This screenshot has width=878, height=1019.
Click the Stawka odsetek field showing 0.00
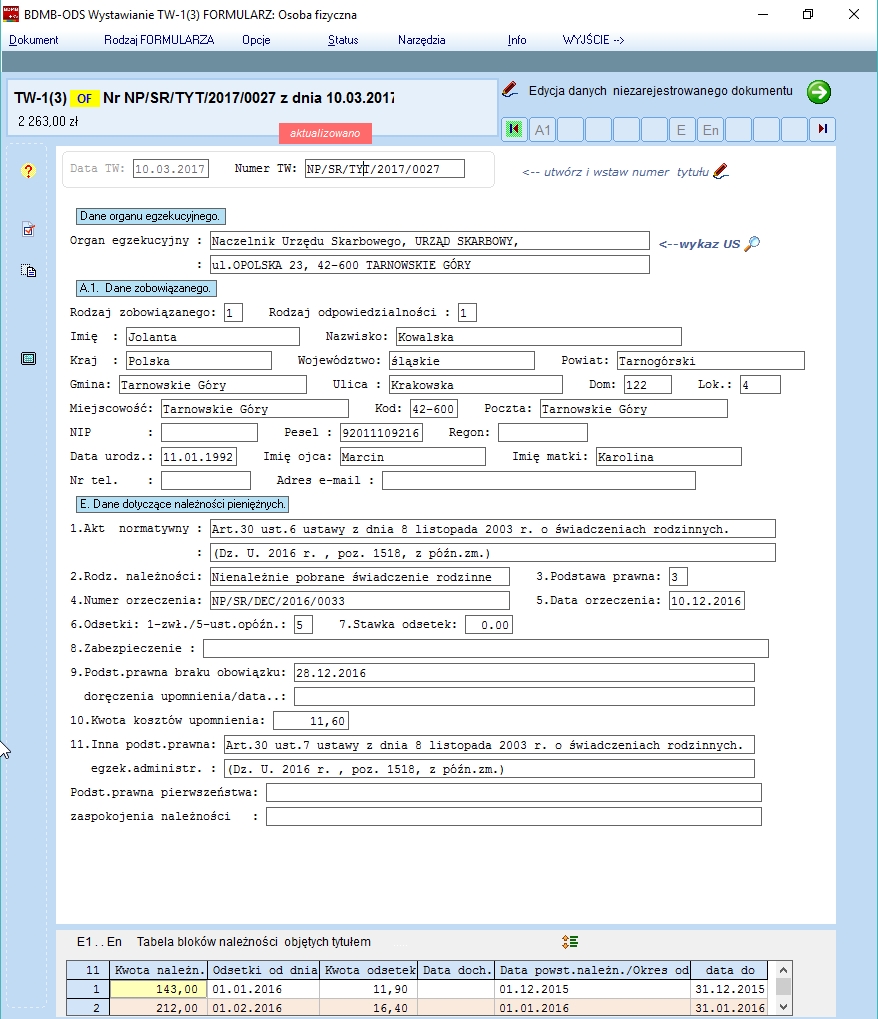[x=489, y=625]
